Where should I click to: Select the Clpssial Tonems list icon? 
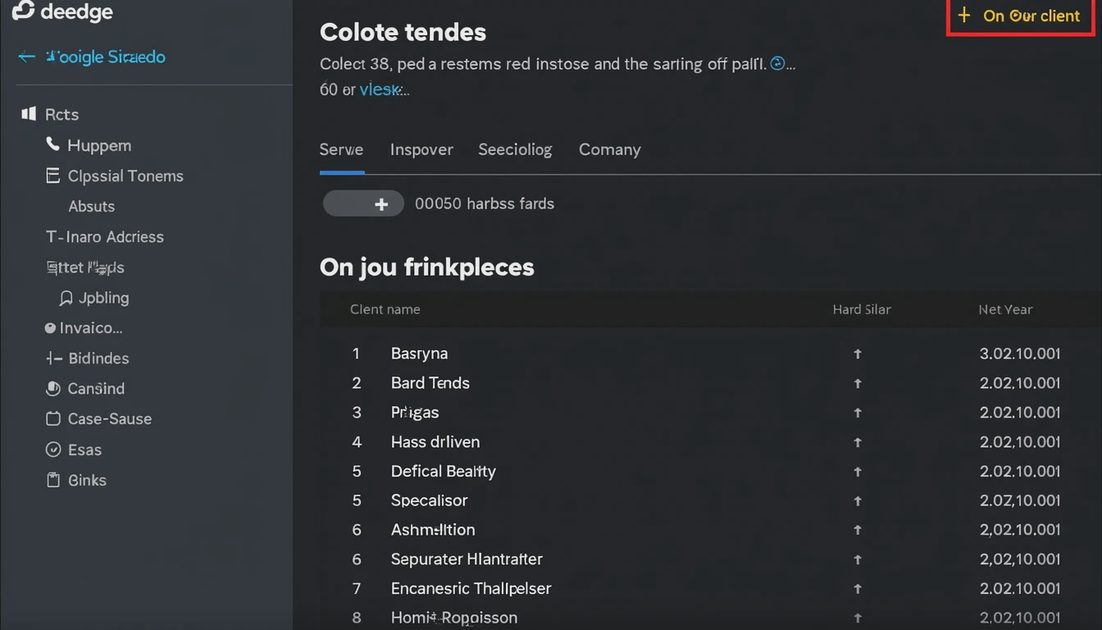(x=53, y=176)
